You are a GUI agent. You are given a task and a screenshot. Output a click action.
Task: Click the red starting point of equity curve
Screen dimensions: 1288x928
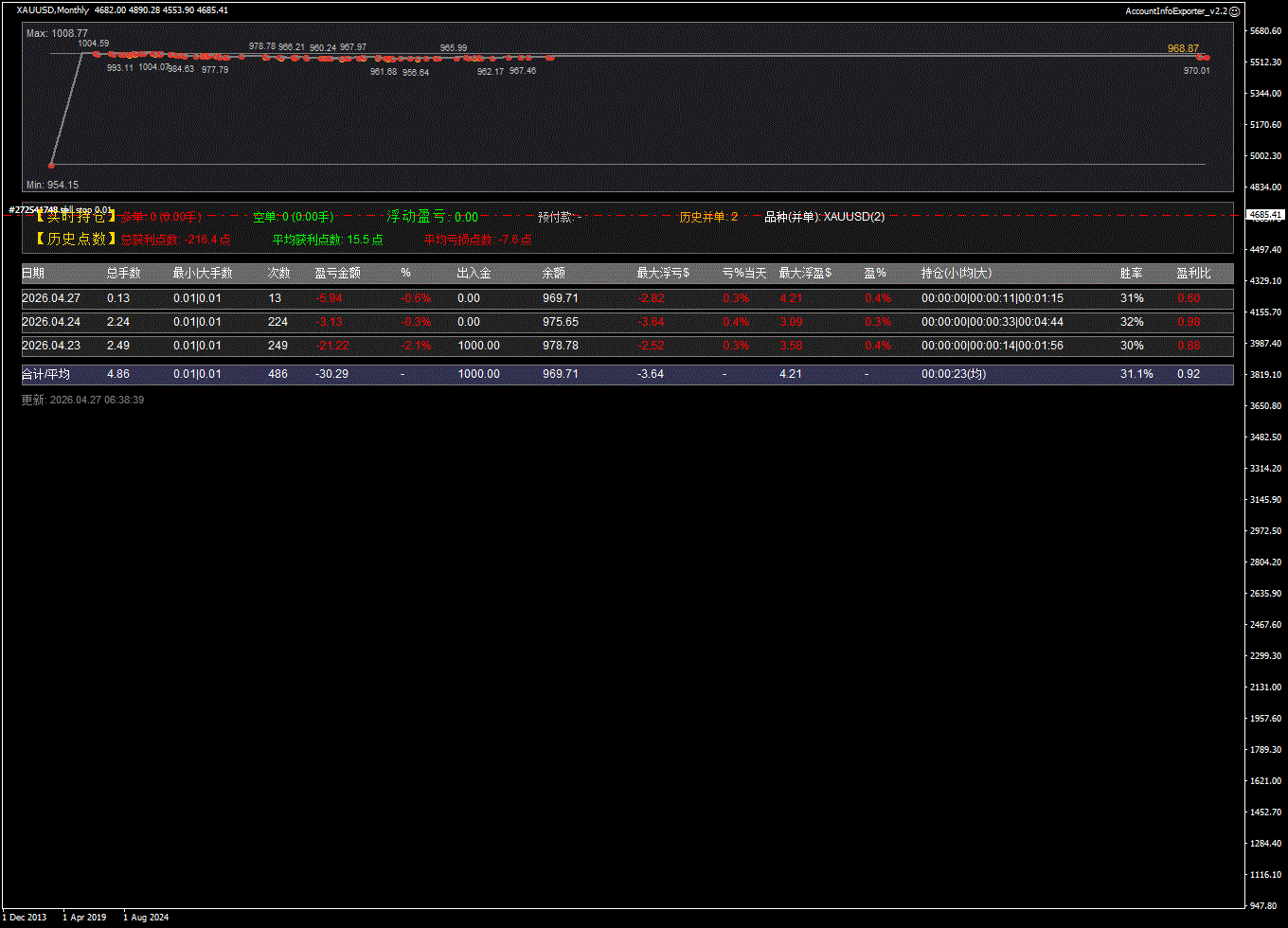[51, 165]
